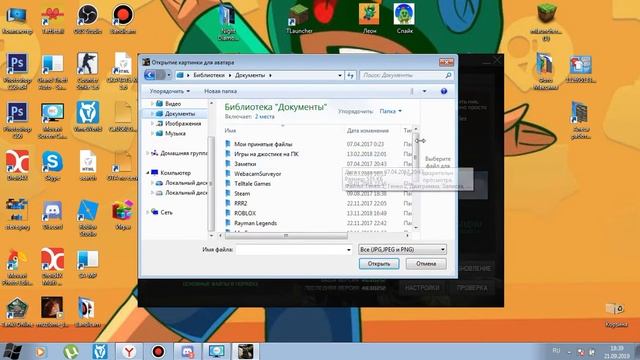Select the Steam folder row

click(318, 193)
